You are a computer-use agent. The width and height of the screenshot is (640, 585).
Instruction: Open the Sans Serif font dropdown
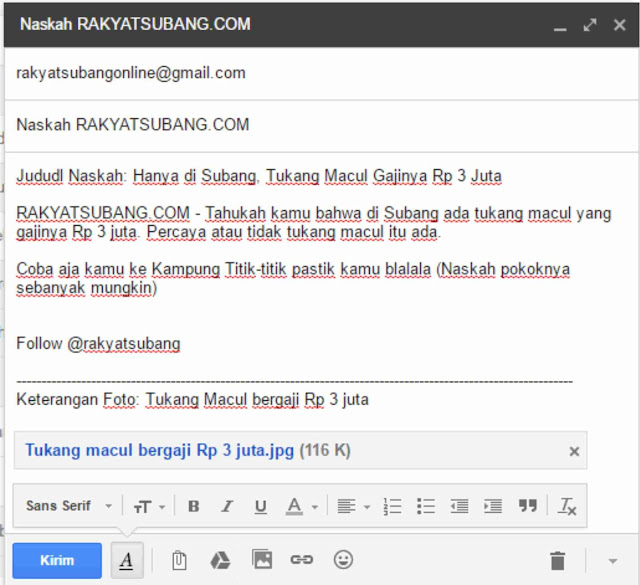coord(69,506)
